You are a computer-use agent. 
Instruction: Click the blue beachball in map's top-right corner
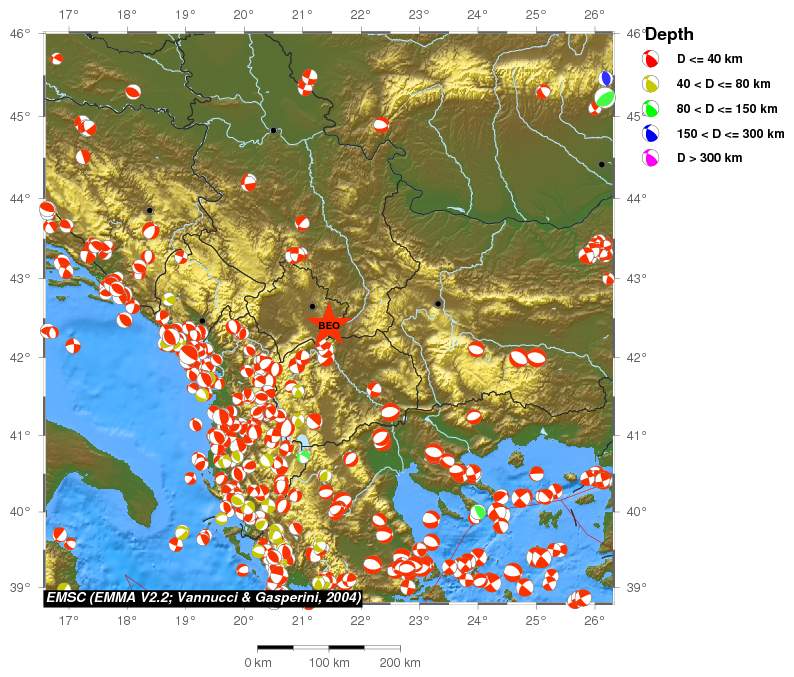click(605, 79)
